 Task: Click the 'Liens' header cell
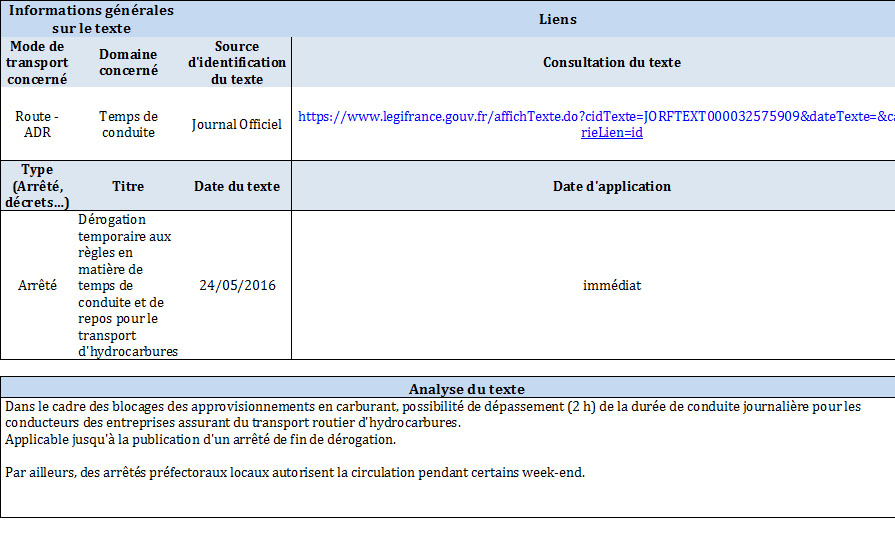click(x=557, y=19)
